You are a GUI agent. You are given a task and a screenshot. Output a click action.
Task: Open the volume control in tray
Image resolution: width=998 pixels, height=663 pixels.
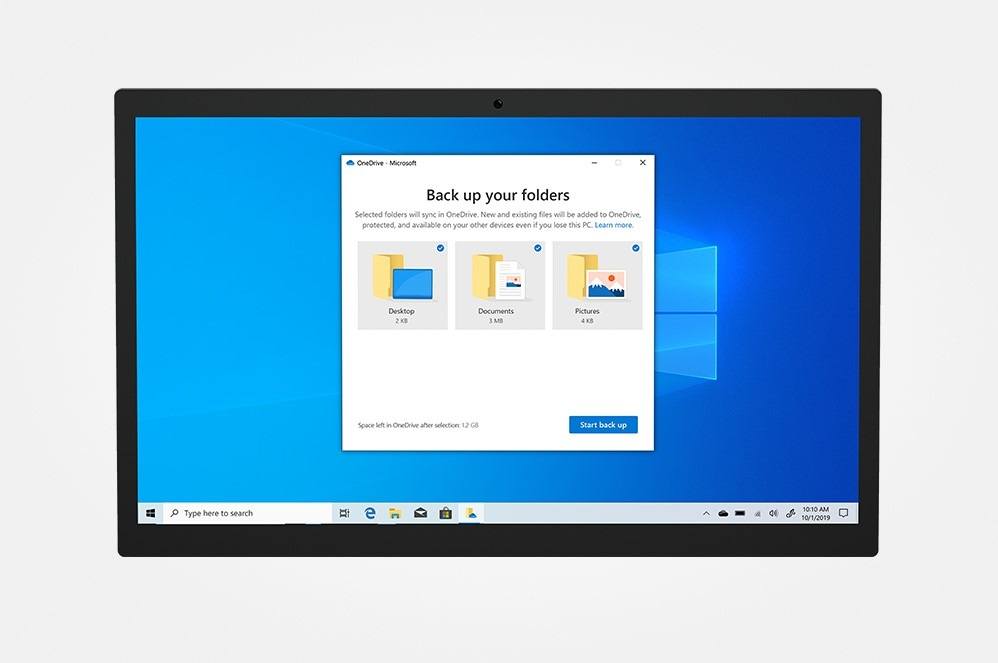click(773, 513)
